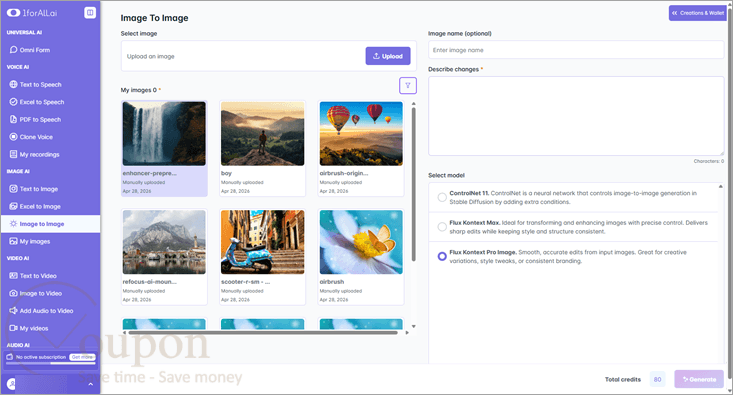
Task: Expand the user account chevron
Action: pos(91,384)
